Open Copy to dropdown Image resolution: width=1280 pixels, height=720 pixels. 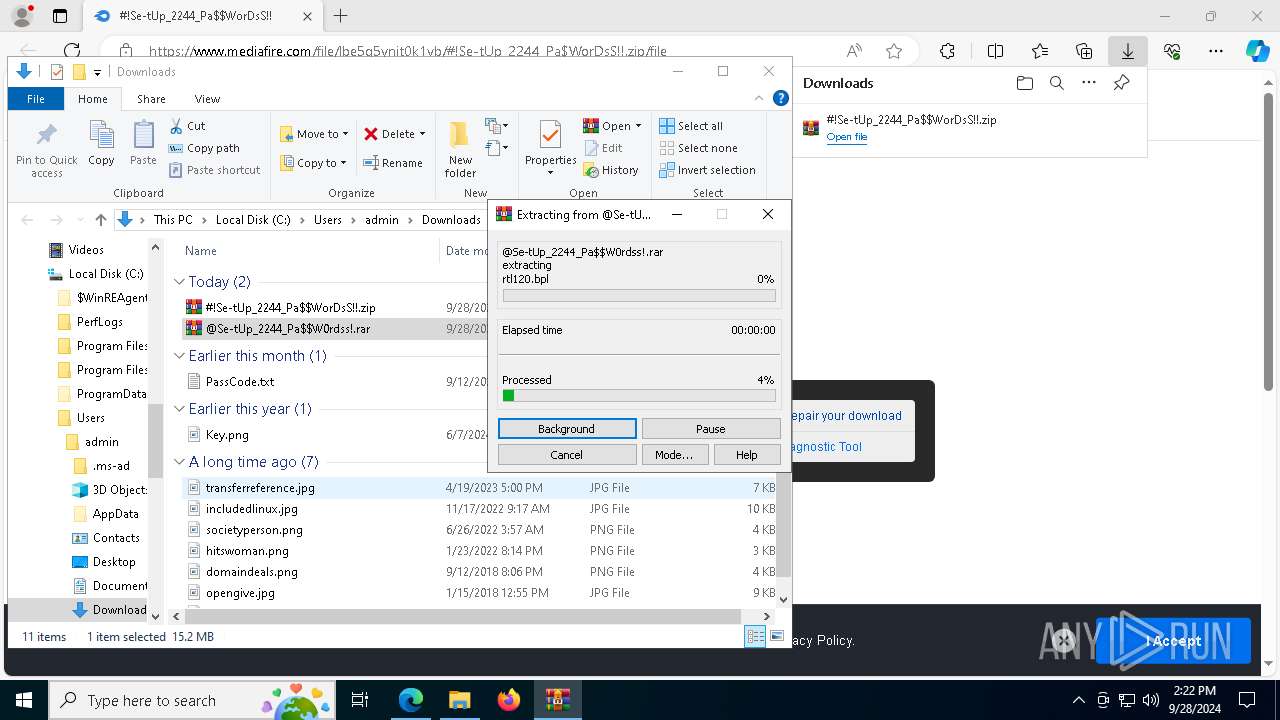313,163
